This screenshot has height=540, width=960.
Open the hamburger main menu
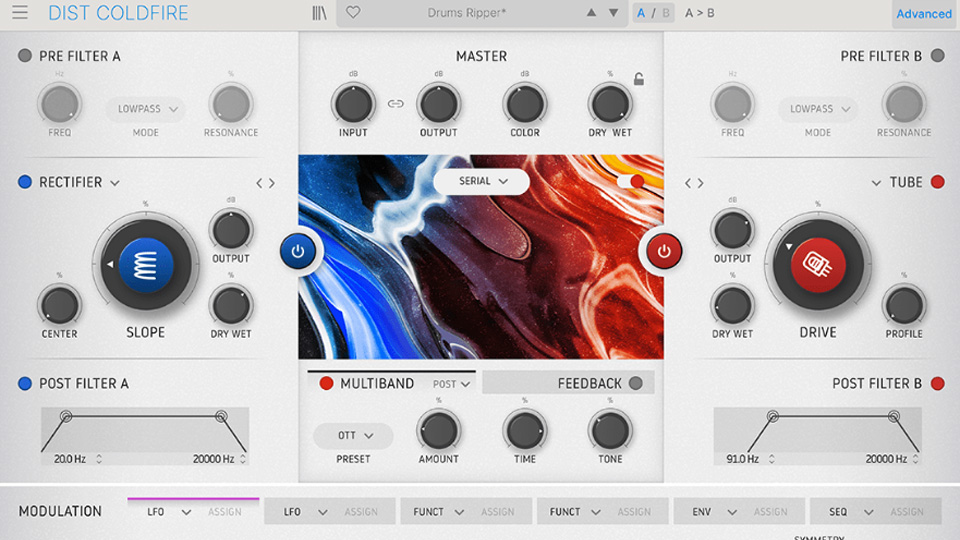coord(20,13)
